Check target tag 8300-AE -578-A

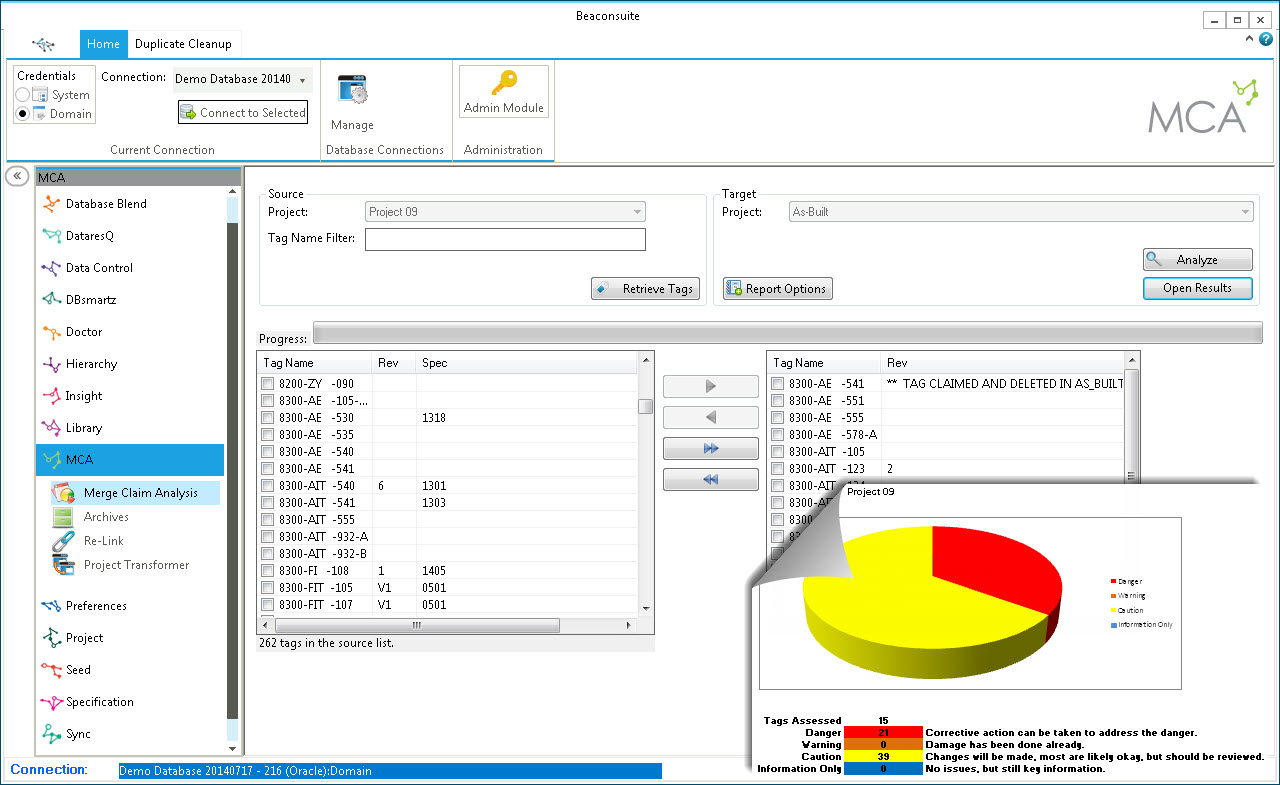click(x=777, y=435)
